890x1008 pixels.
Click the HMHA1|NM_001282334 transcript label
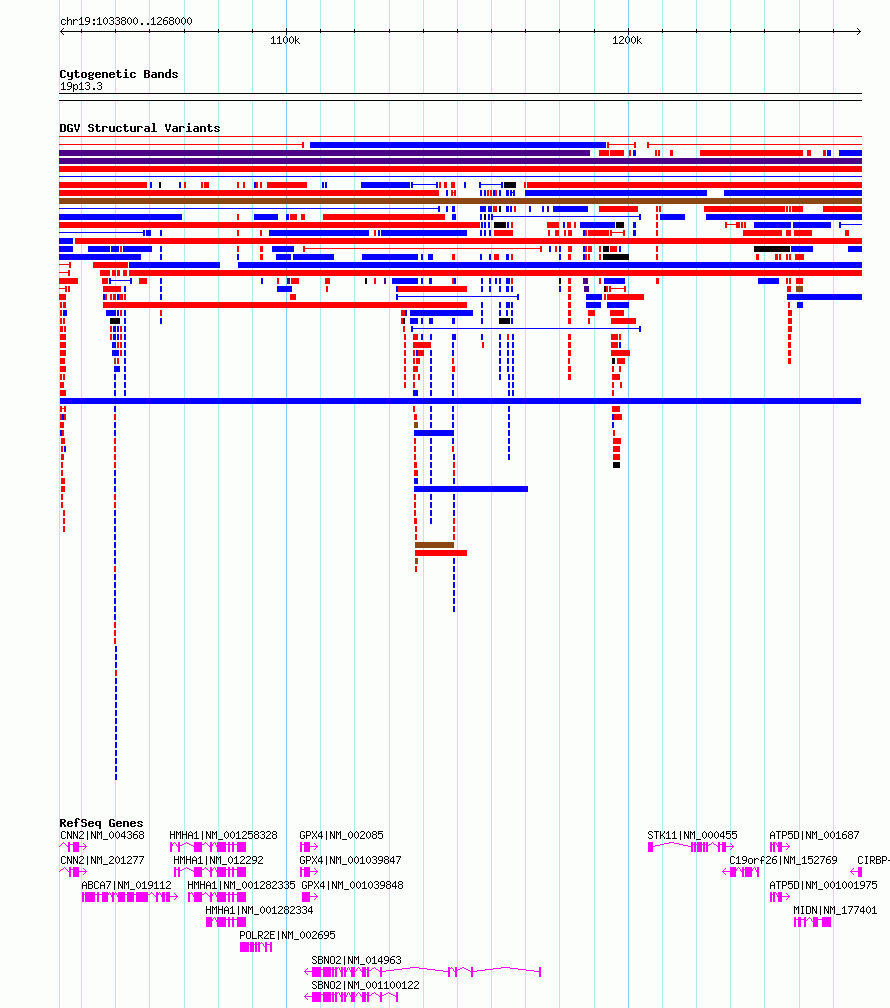click(x=259, y=910)
